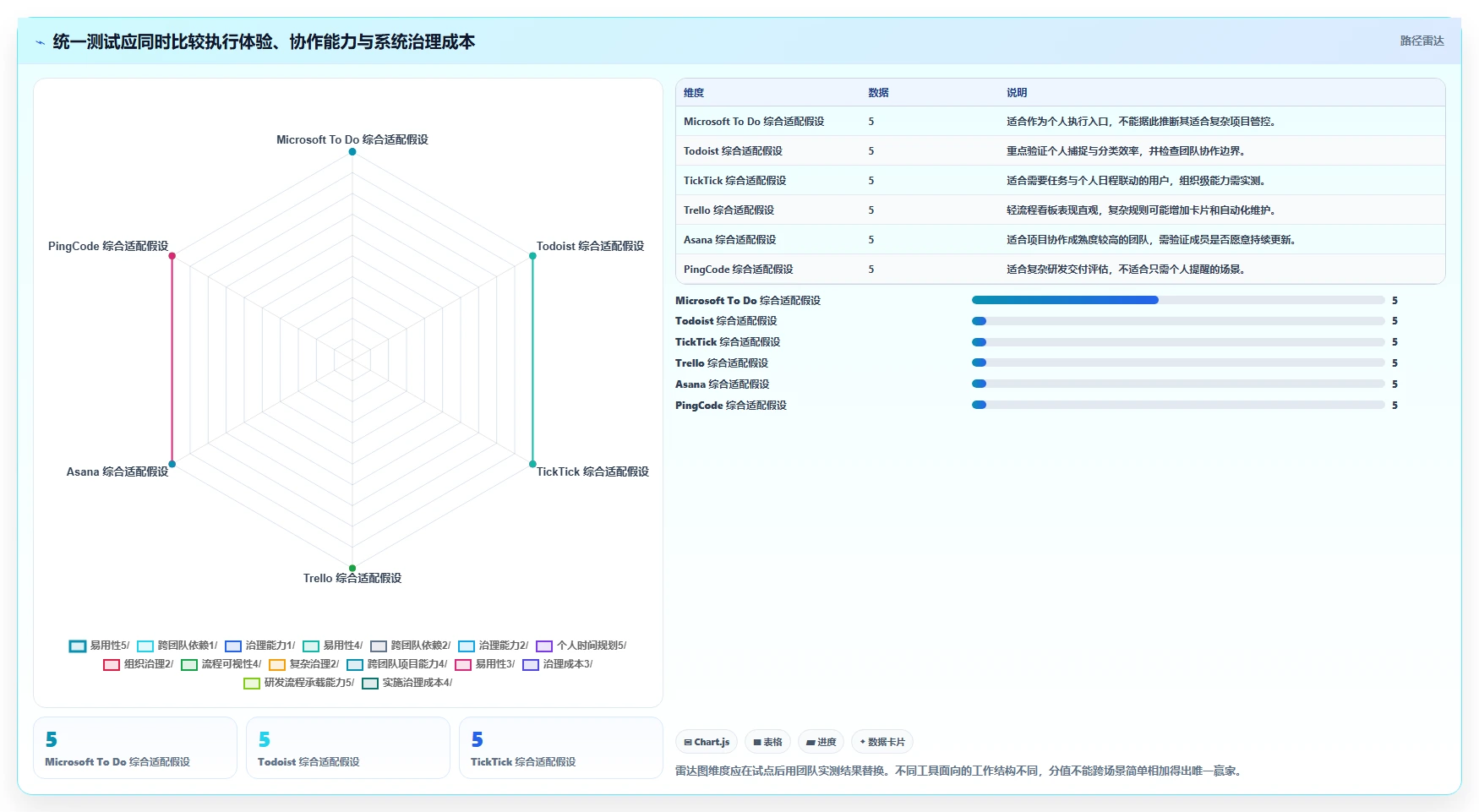Toggle the 跨团队依赖1/ legend series

[177, 646]
